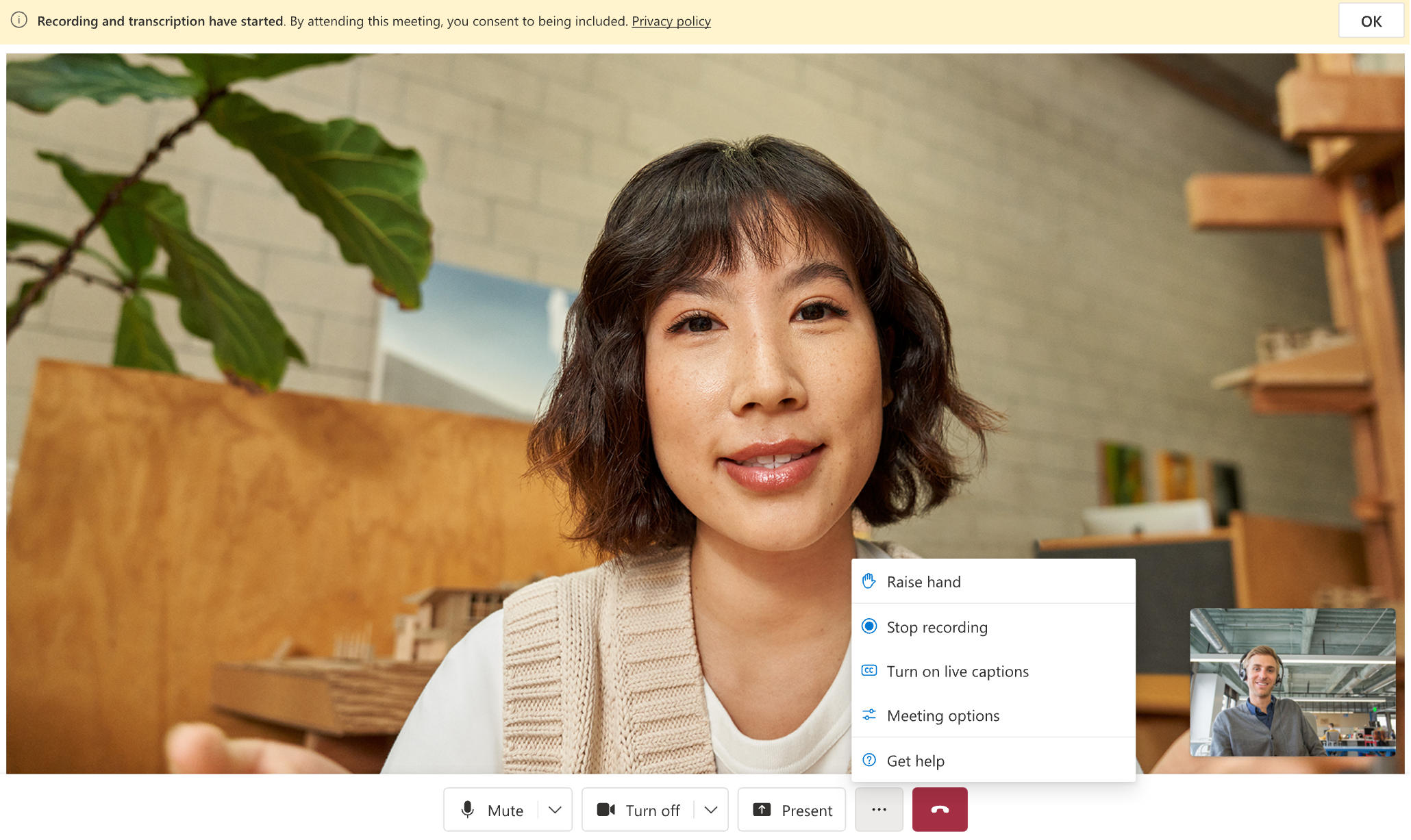The image size is (1411, 840).
Task: Open the more options overflow menu
Action: coord(878,809)
